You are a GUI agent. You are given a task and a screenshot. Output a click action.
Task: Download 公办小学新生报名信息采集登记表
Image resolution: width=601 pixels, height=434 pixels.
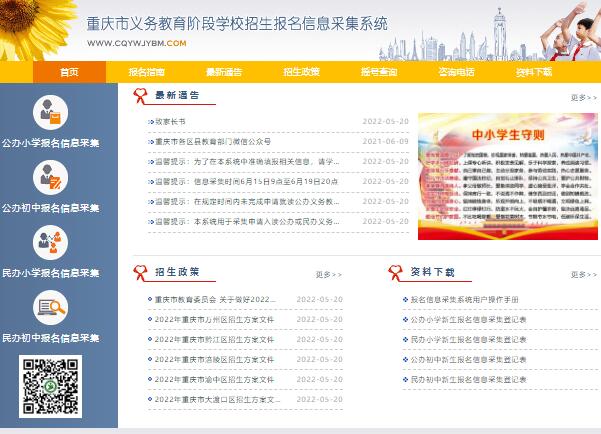click(x=468, y=319)
